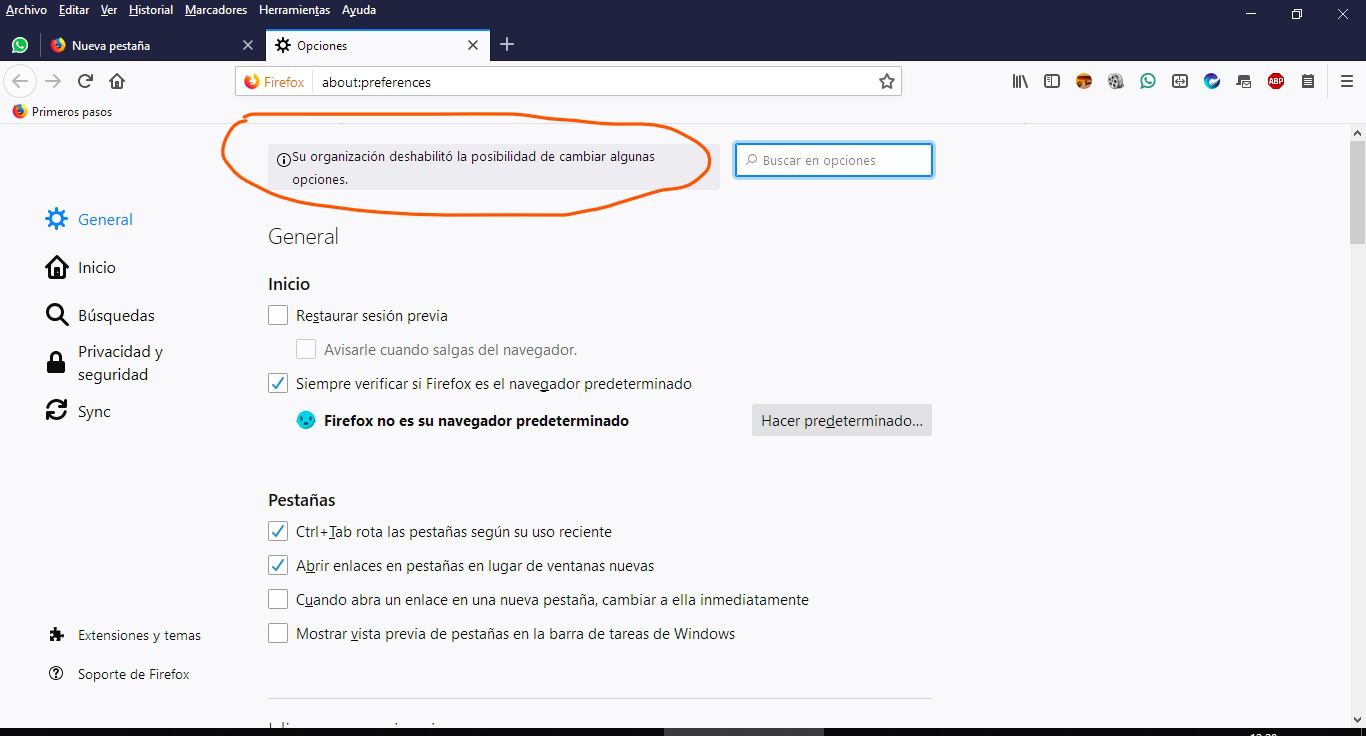Enable cambiar a nueva pestaña inmediatamente checkbox
Screen dimensions: 1366x736
click(278, 600)
